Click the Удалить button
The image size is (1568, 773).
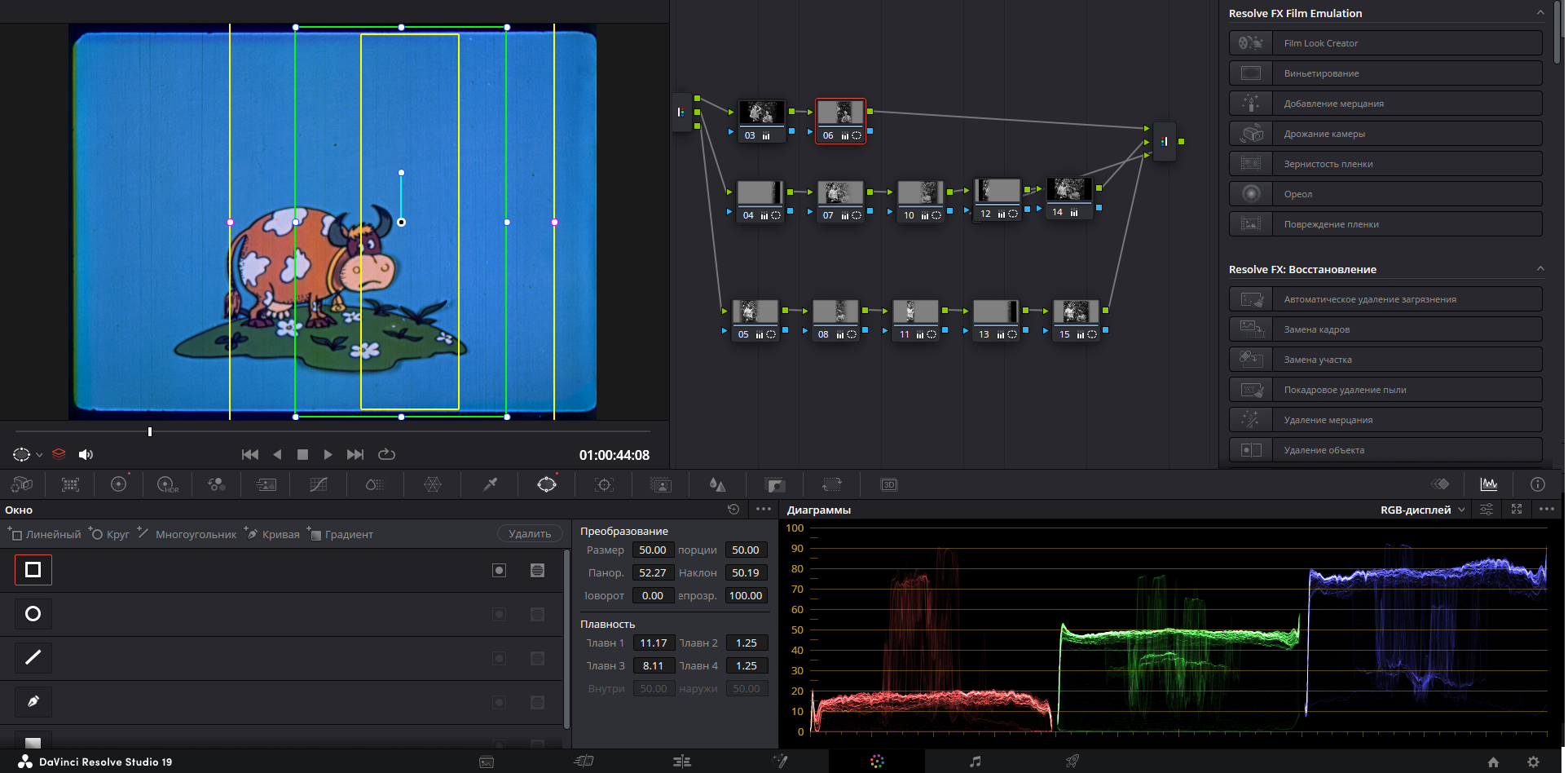530,534
